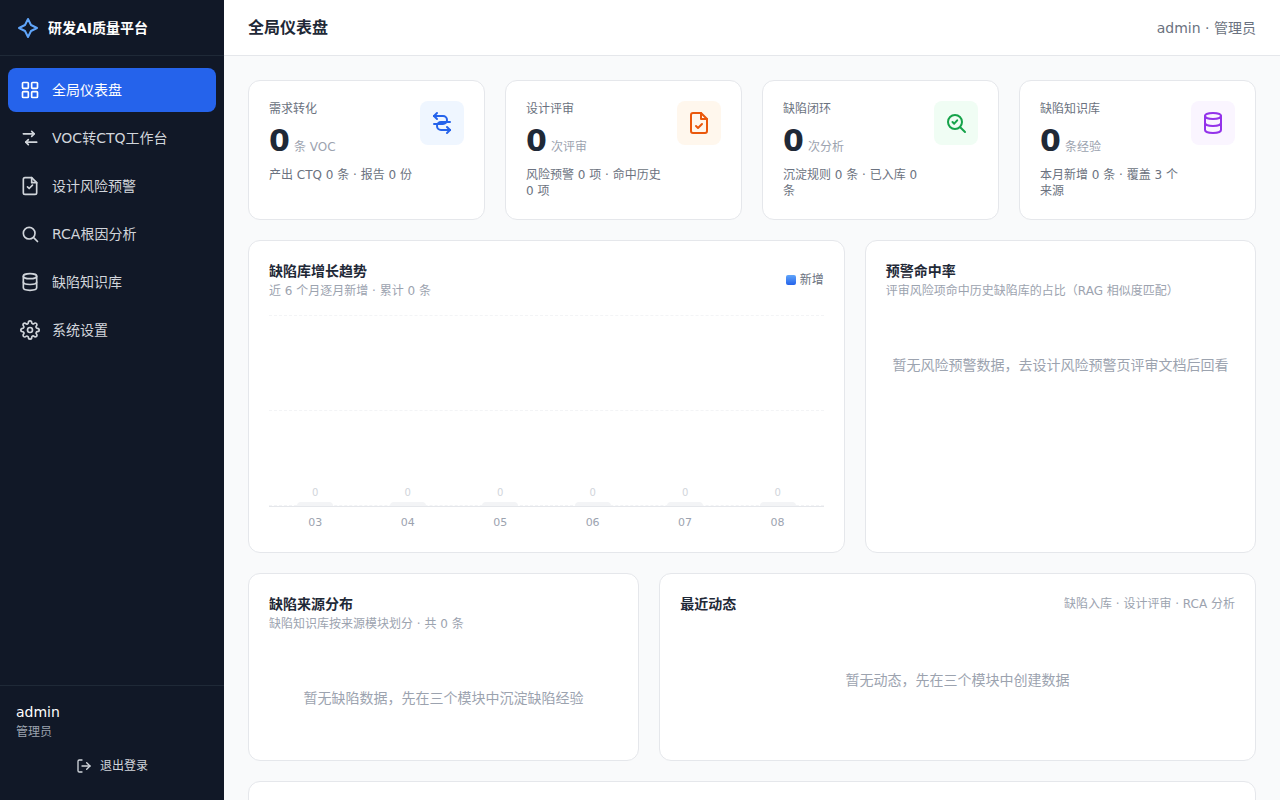This screenshot has height=800, width=1280.
Task: Click the 03 month bar in trend chart
Action: [315, 504]
